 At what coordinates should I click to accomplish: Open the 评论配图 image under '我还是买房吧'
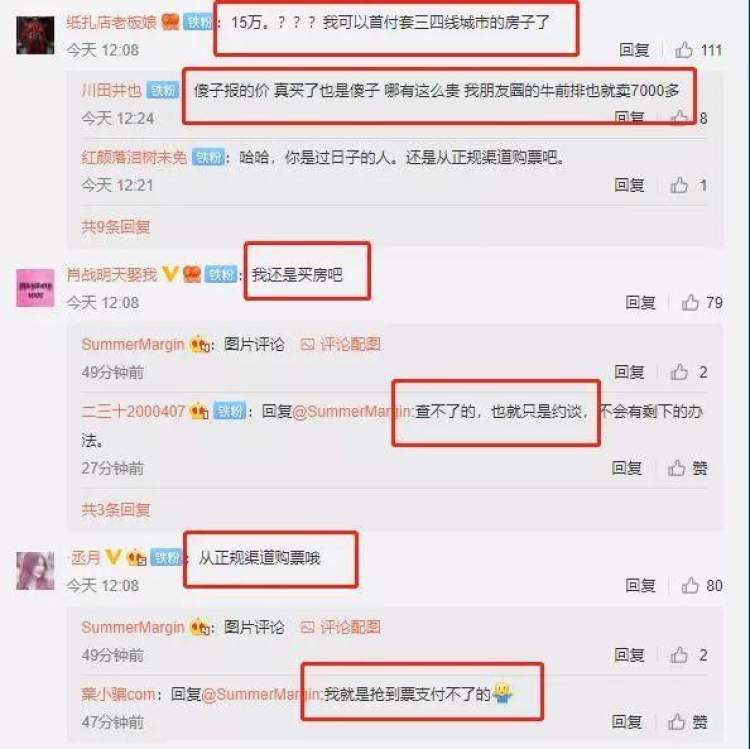341,344
